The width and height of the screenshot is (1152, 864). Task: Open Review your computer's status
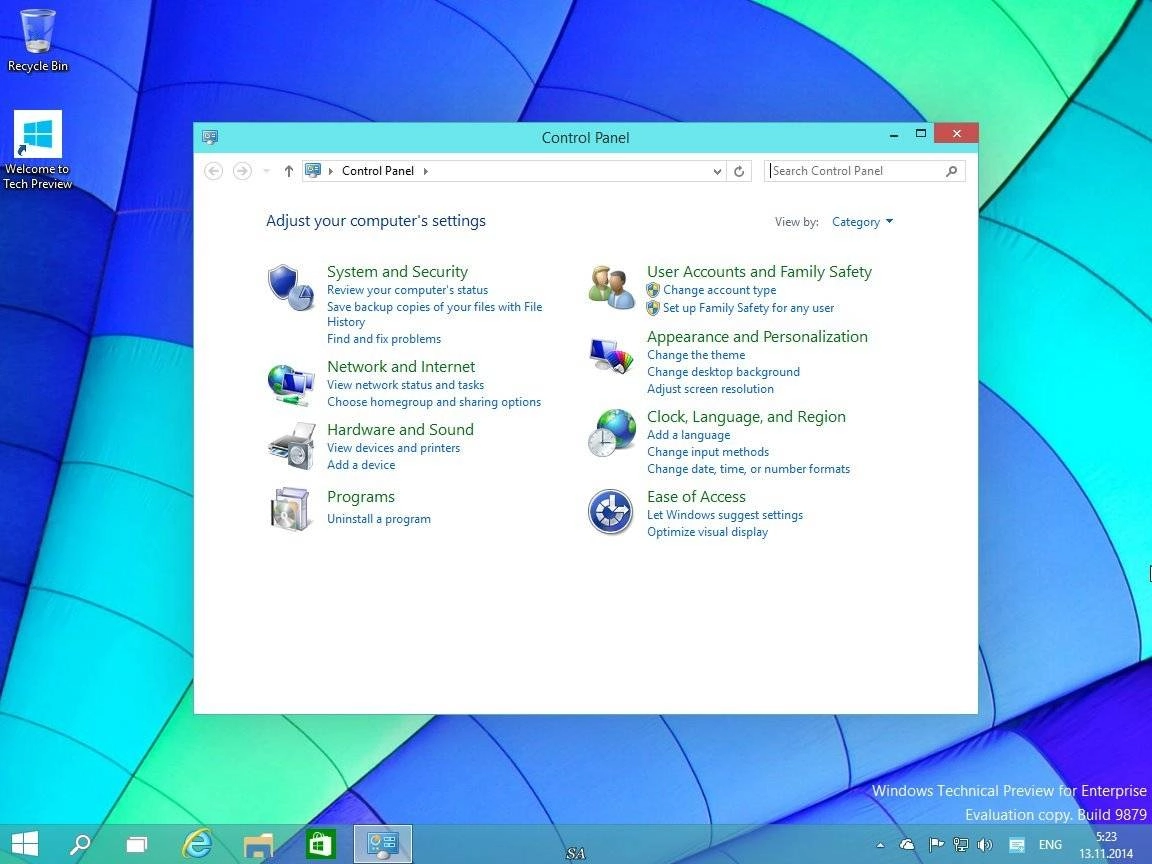click(407, 290)
